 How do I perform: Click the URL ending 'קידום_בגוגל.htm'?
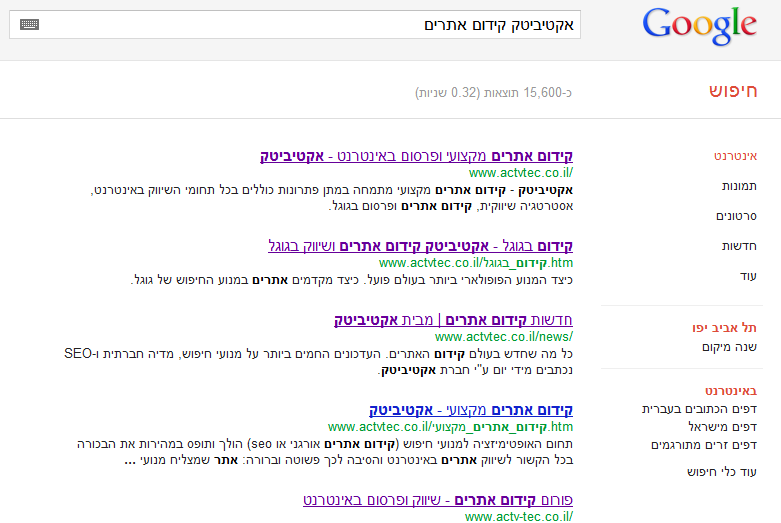(476, 263)
